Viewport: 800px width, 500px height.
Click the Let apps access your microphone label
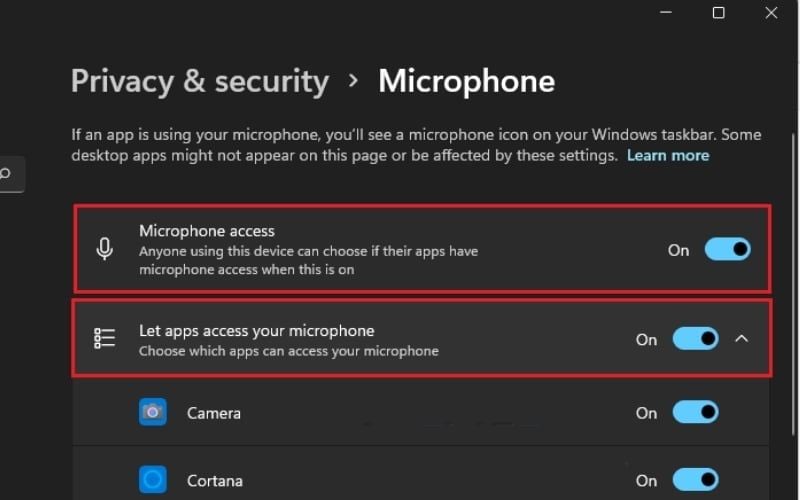pyautogui.click(x=257, y=331)
